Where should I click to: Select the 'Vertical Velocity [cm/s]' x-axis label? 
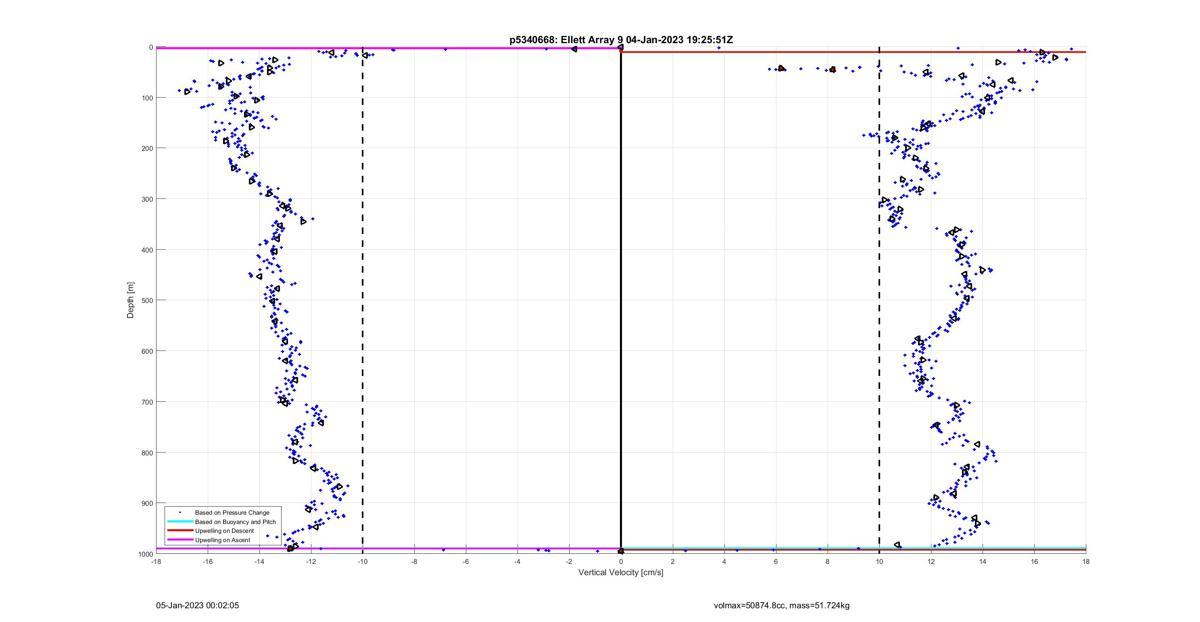point(620,573)
